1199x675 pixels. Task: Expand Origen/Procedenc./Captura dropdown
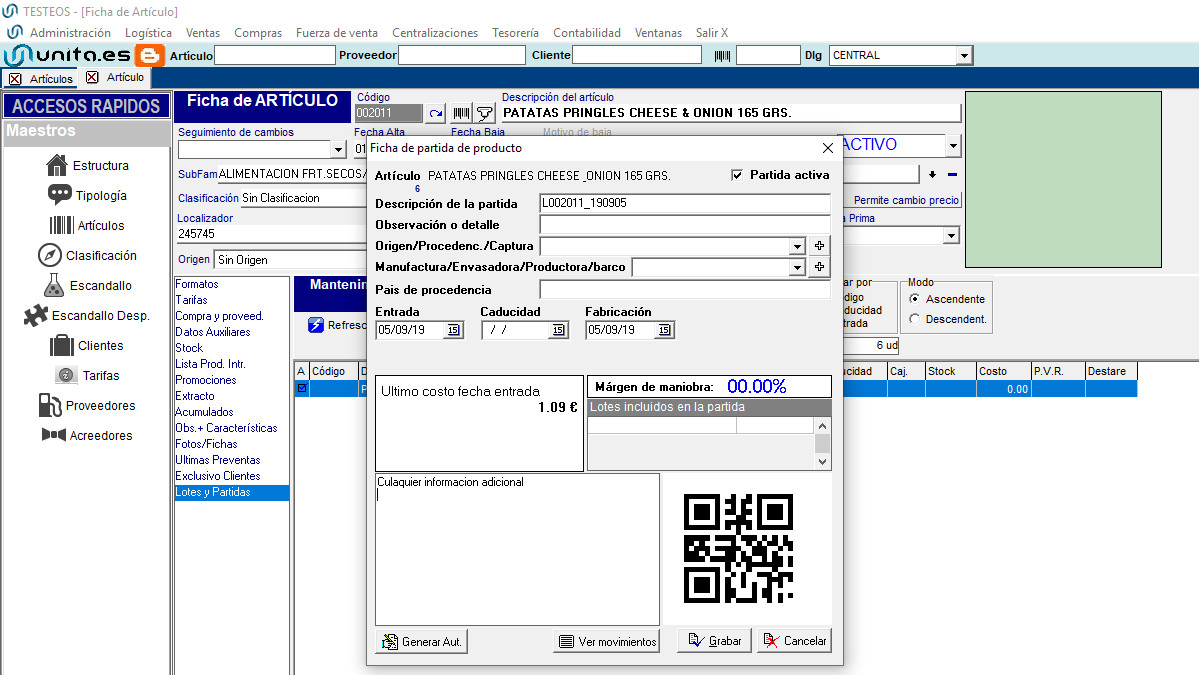click(798, 246)
